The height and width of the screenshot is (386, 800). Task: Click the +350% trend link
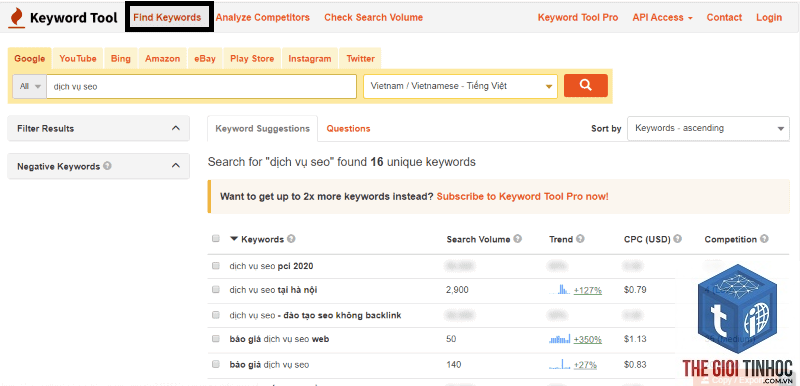point(588,339)
